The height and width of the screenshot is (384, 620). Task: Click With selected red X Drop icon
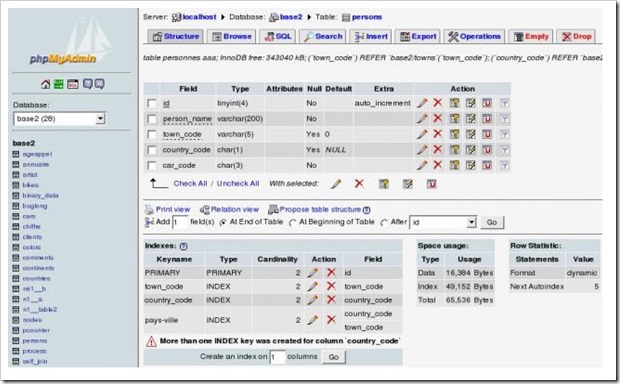click(359, 183)
